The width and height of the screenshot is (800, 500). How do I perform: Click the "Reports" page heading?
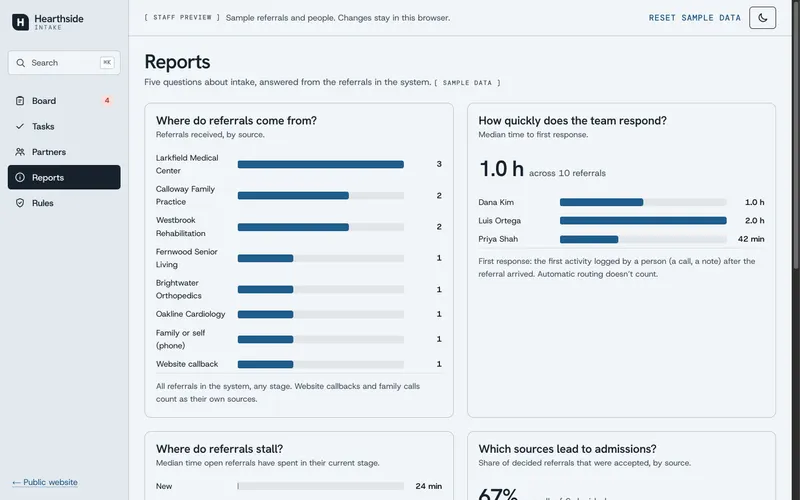177,62
